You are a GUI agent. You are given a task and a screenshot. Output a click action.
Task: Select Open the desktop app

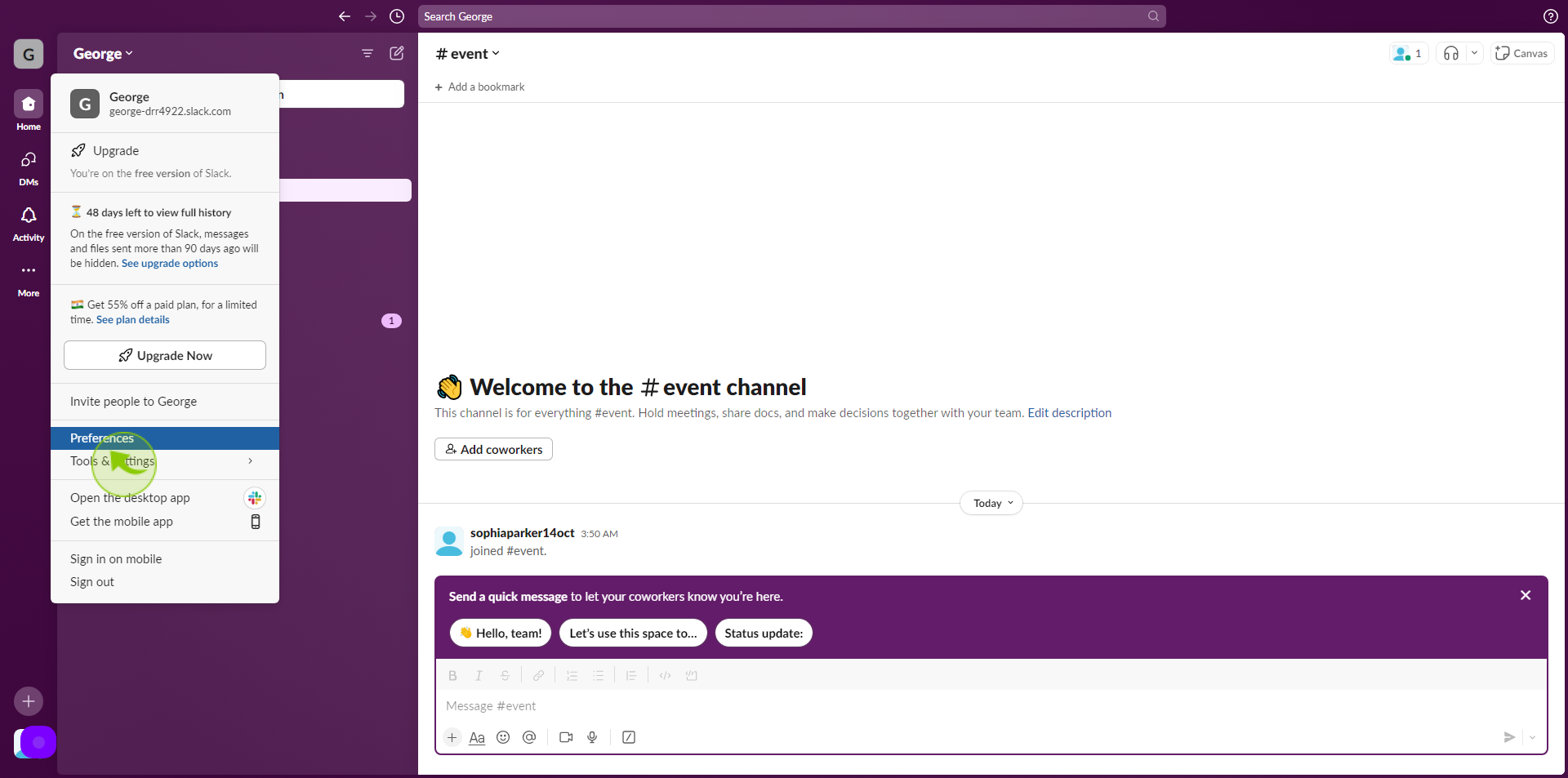[x=165, y=498]
